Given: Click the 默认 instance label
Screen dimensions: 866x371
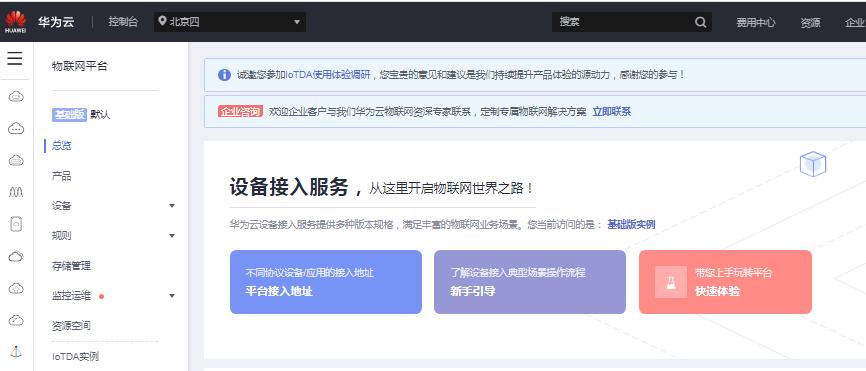Looking at the screenshot, I should click(101, 114).
